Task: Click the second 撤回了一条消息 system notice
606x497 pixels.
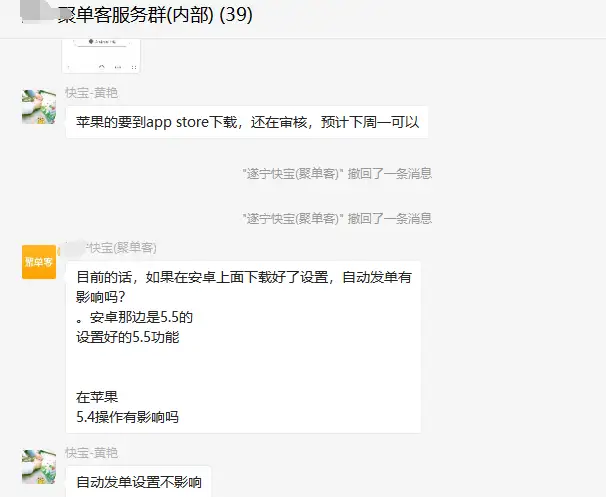Action: pyautogui.click(x=337, y=218)
